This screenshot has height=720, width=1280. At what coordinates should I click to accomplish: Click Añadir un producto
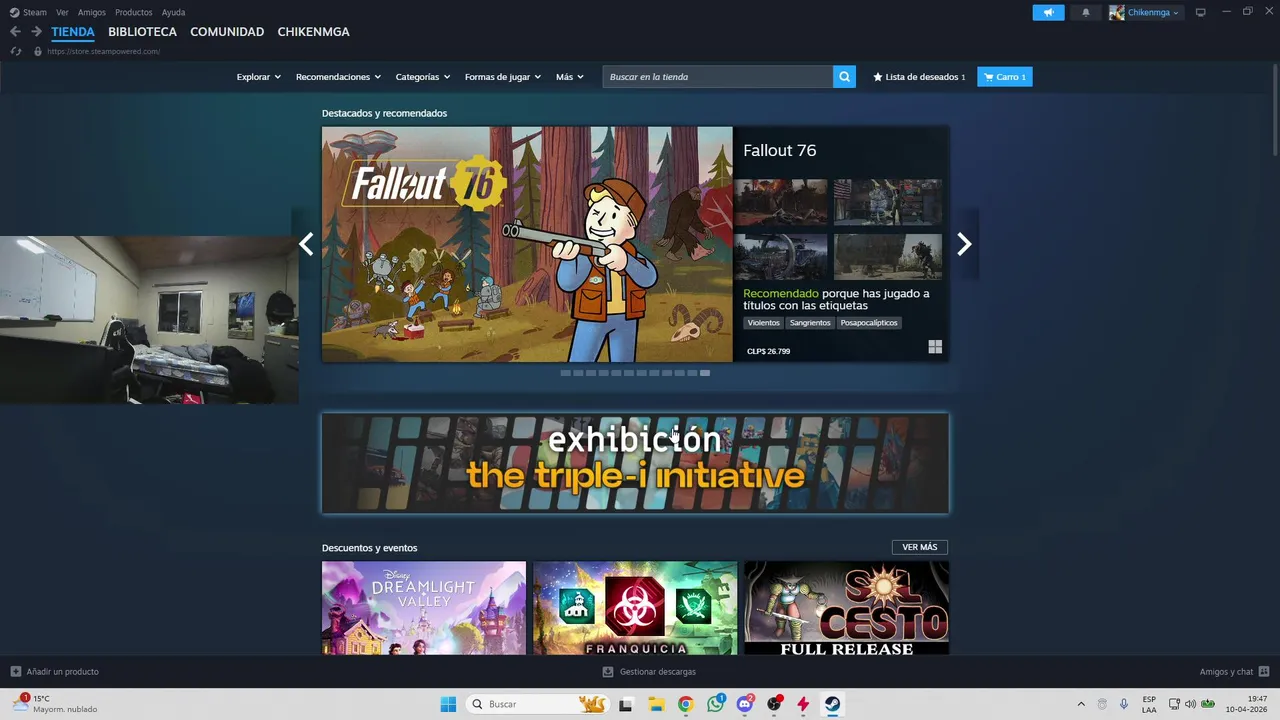click(x=62, y=672)
